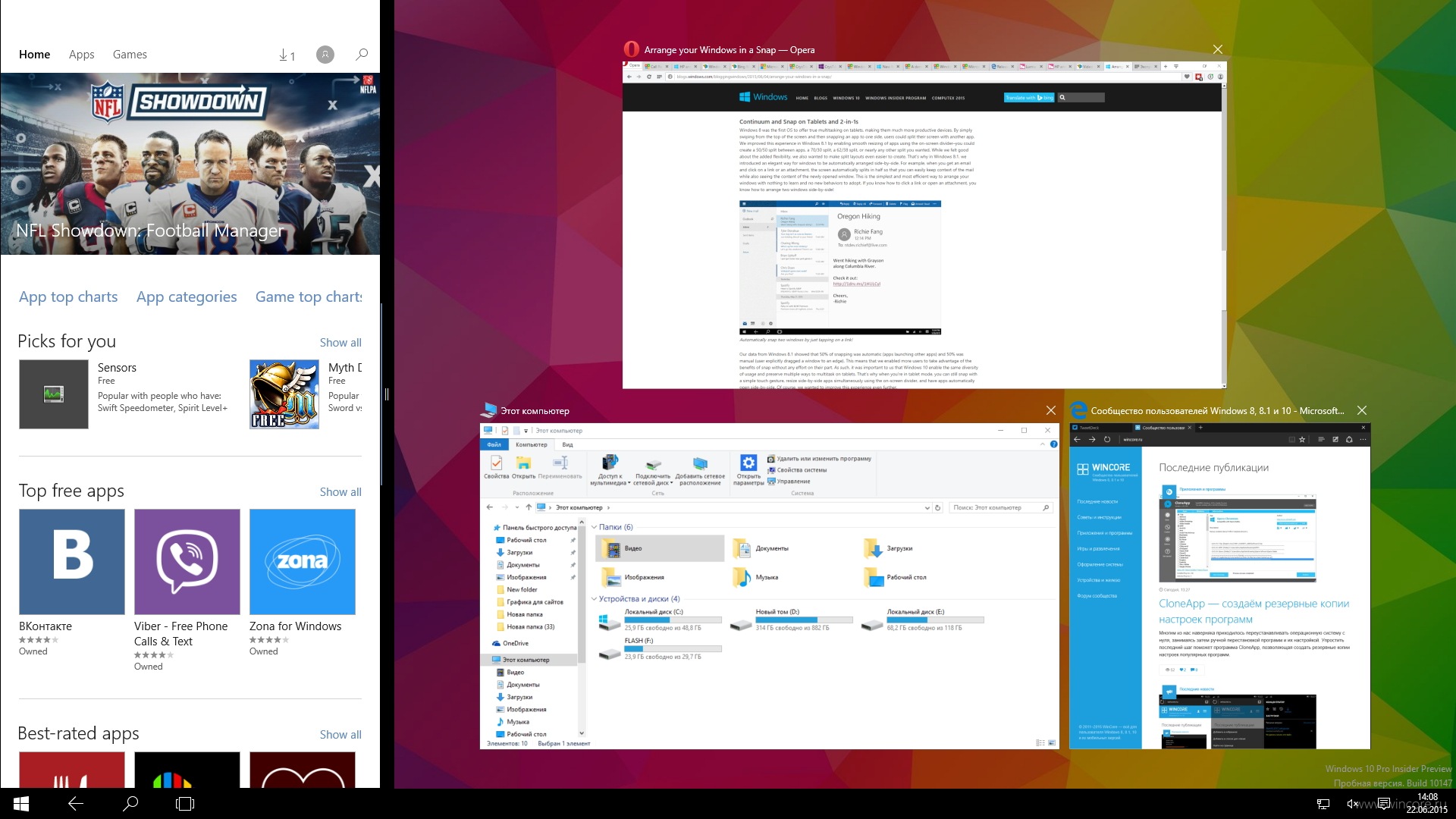Open App top charts link
1456x819 pixels.
(68, 297)
